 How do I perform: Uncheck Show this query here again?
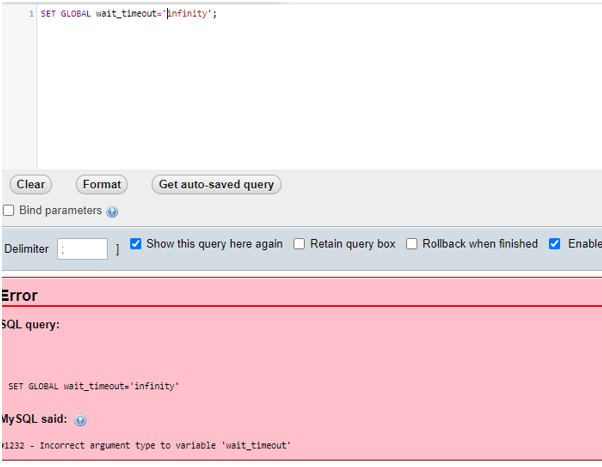tap(136, 244)
